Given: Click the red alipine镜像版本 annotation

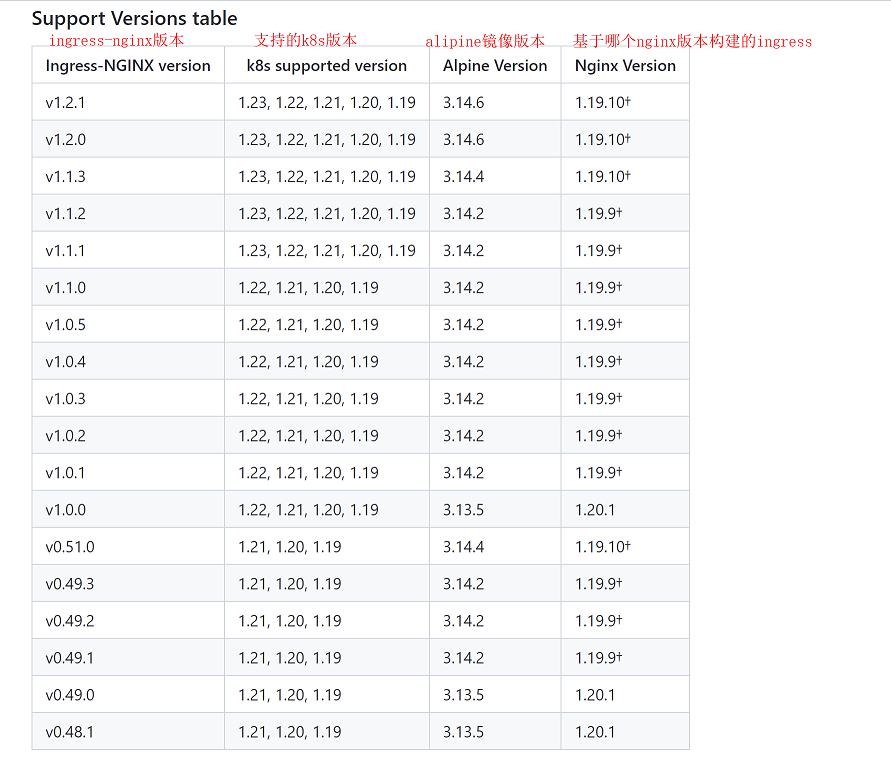Looking at the screenshot, I should click(485, 41).
